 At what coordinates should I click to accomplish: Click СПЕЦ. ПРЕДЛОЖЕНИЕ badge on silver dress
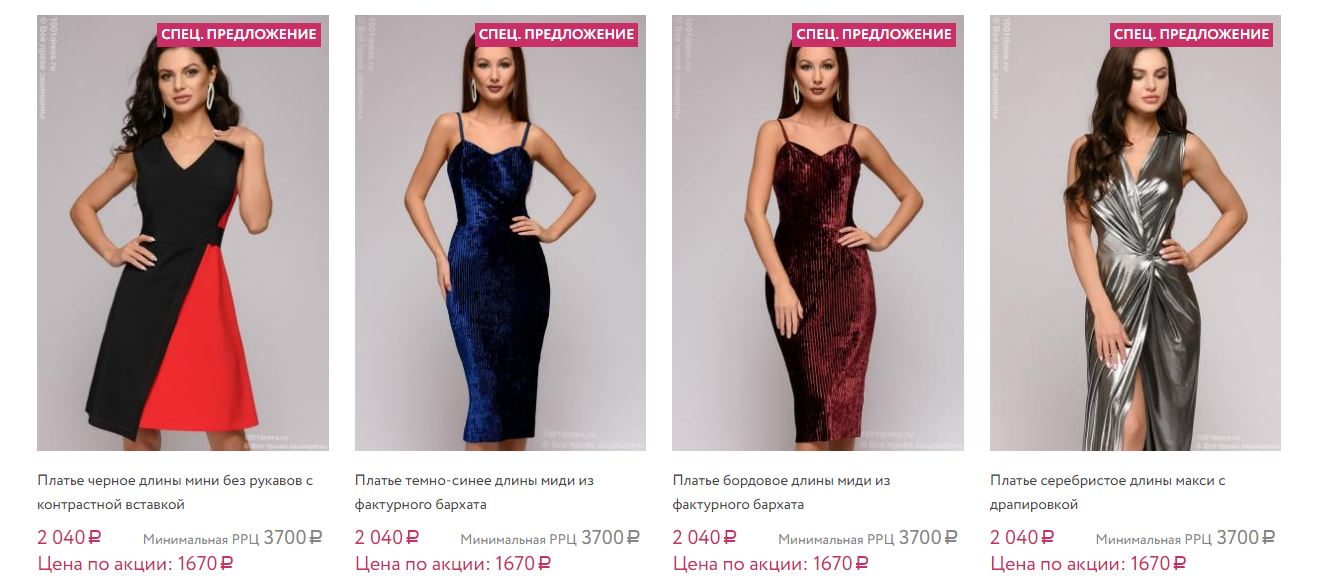[1191, 34]
